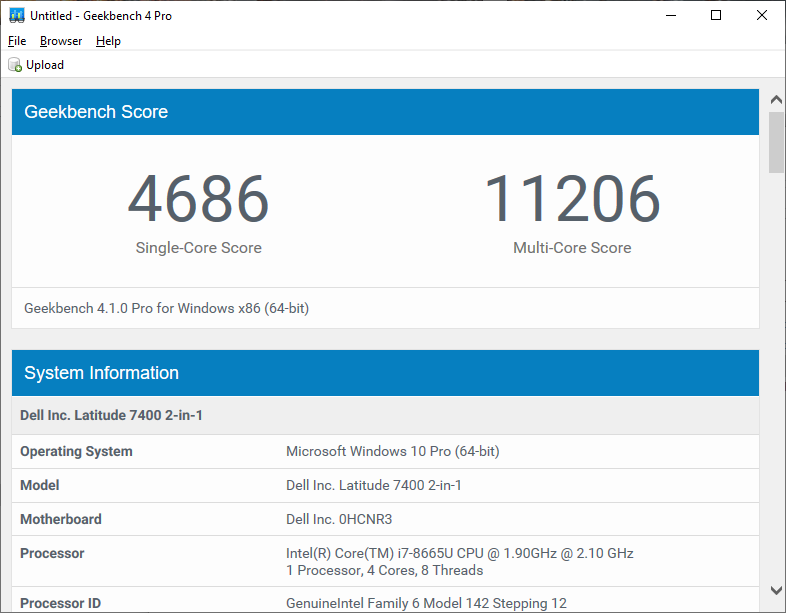Click the Dell Inc. 0HCNR3 motherboard value
Viewport: 786px width, 613px height.
pos(339,519)
